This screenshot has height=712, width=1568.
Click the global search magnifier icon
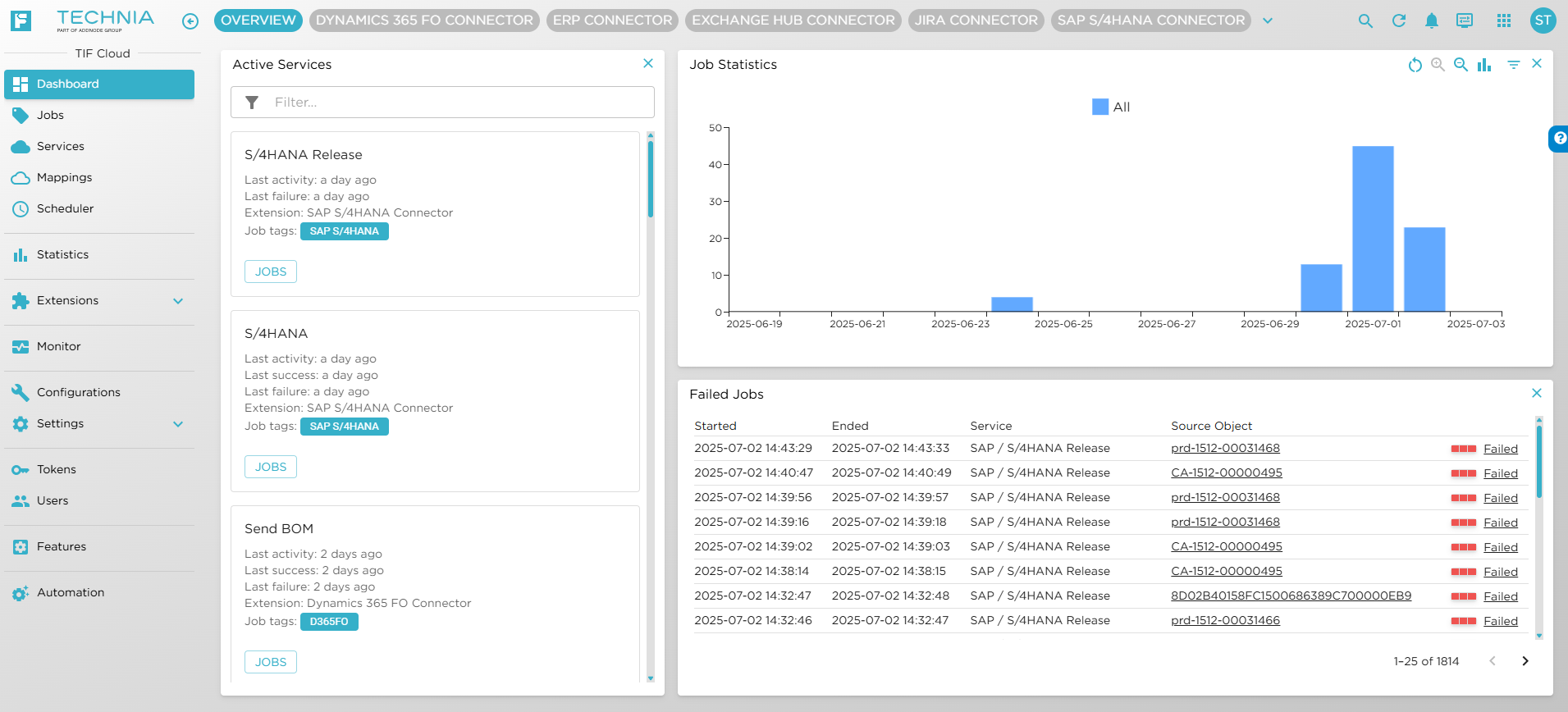point(1365,21)
